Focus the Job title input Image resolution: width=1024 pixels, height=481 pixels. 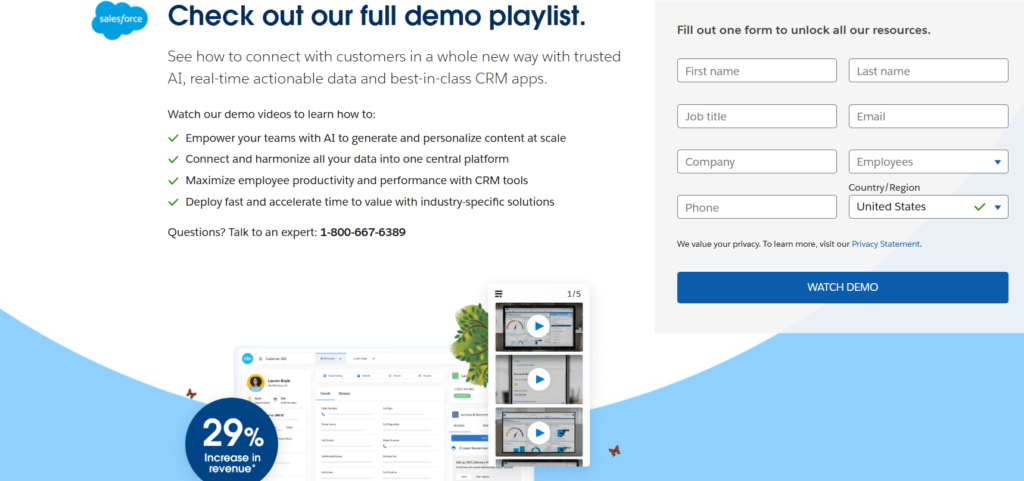click(756, 116)
